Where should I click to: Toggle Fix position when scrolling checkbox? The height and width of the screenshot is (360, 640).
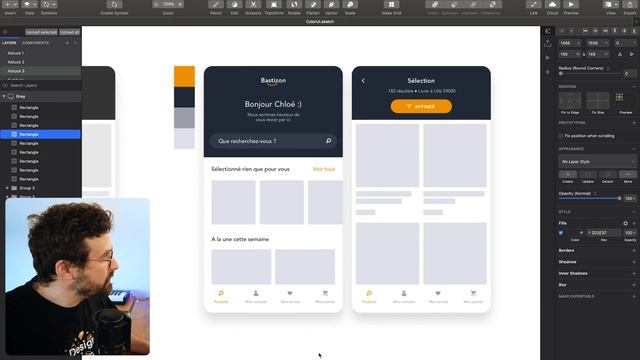click(x=561, y=136)
